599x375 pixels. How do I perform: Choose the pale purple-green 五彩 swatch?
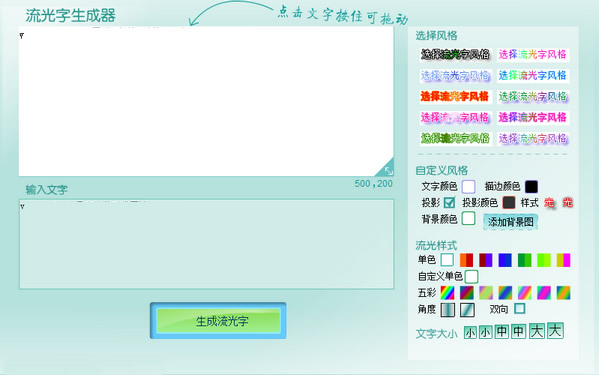point(486,293)
